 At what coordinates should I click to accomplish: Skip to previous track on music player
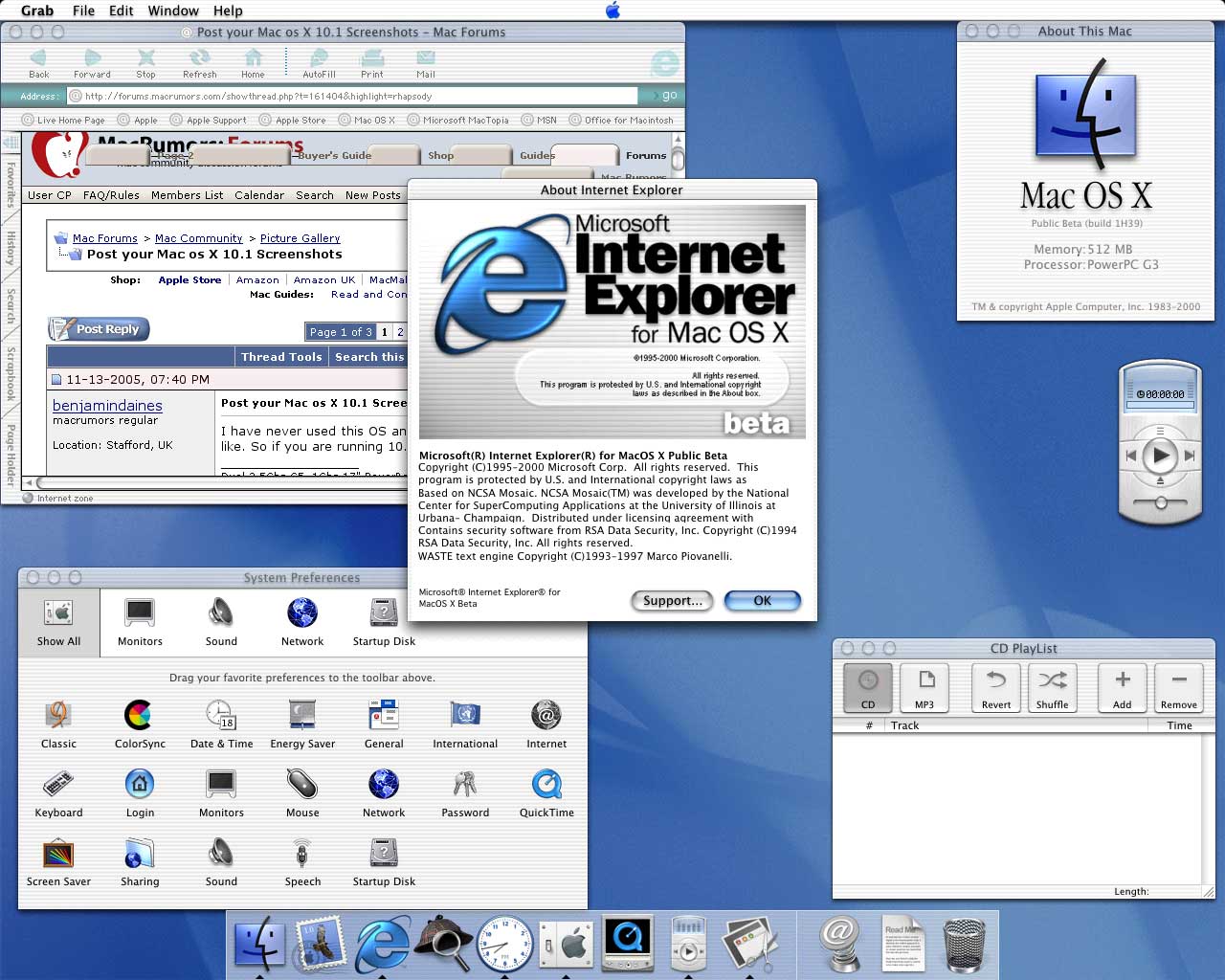click(x=1131, y=456)
